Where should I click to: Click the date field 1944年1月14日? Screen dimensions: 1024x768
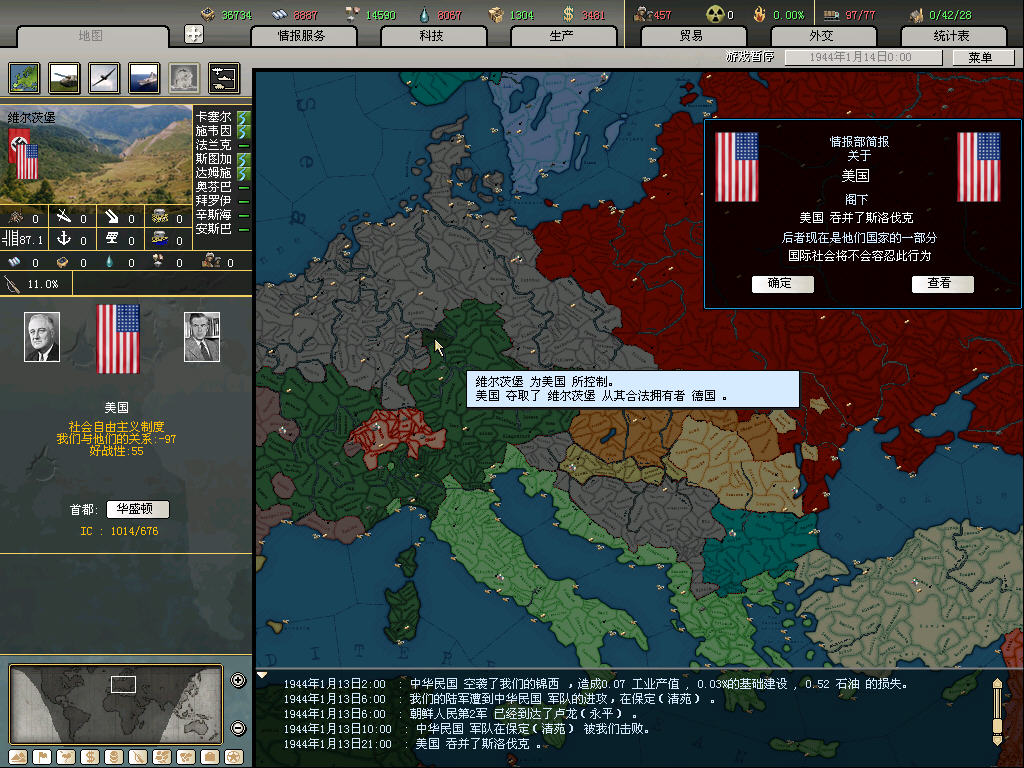pos(863,57)
